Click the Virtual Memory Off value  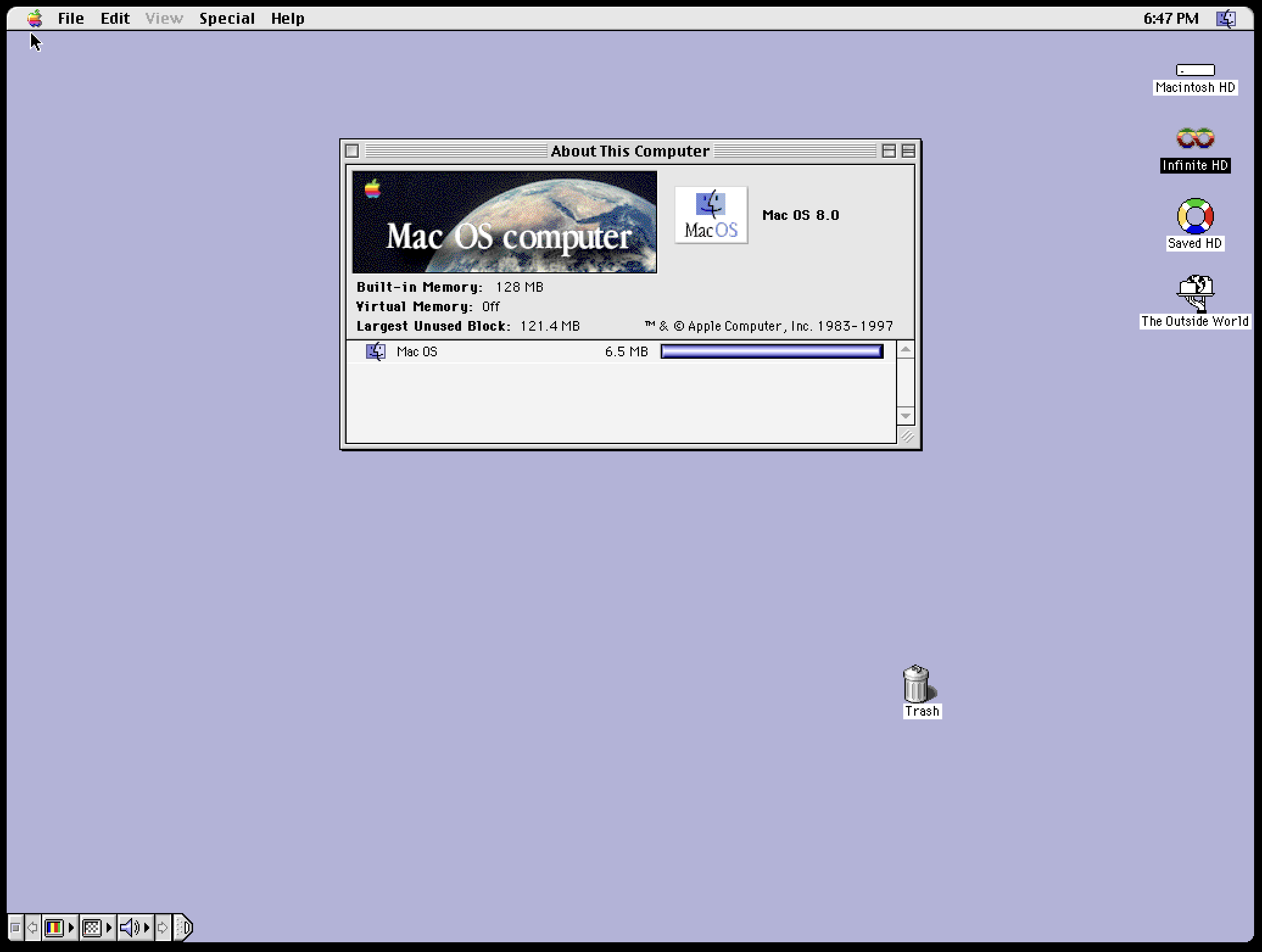[x=490, y=306]
